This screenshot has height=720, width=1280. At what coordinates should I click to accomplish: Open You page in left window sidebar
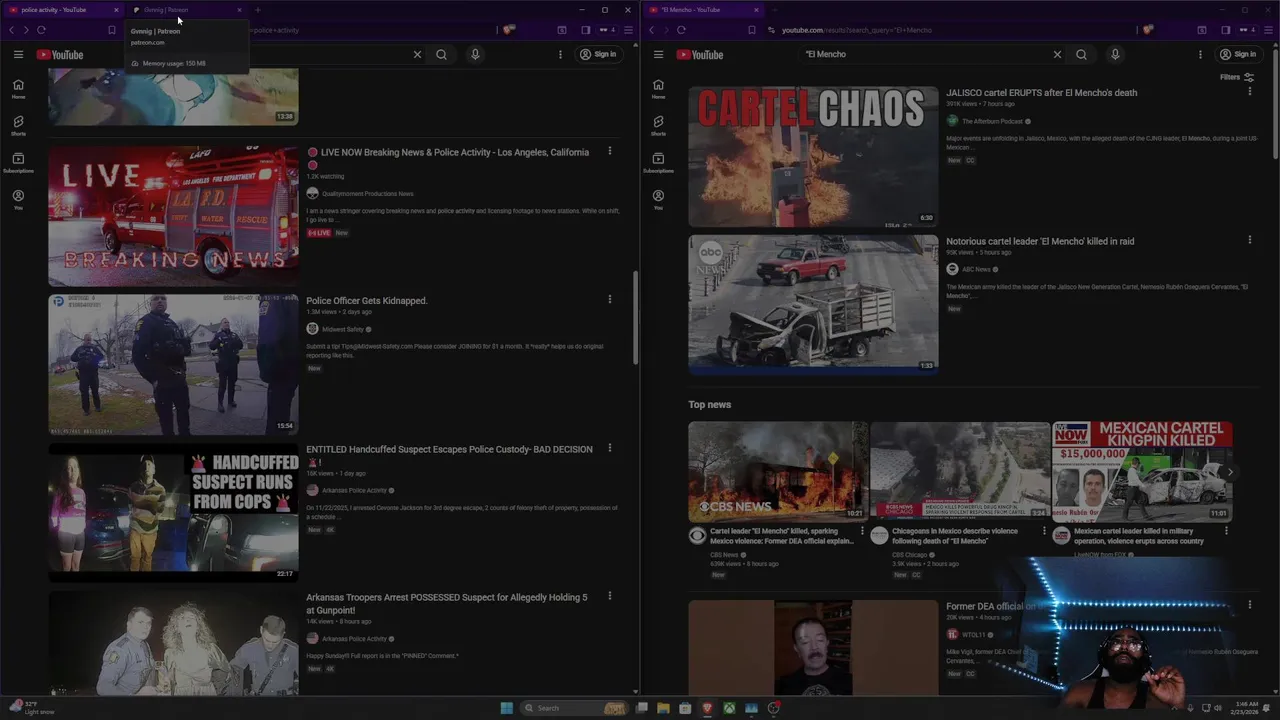click(18, 200)
